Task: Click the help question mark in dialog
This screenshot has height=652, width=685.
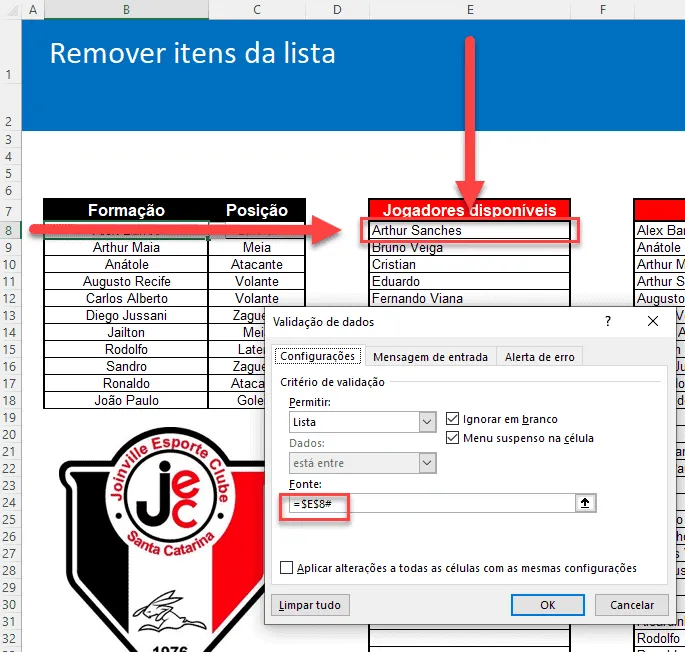Action: click(608, 322)
